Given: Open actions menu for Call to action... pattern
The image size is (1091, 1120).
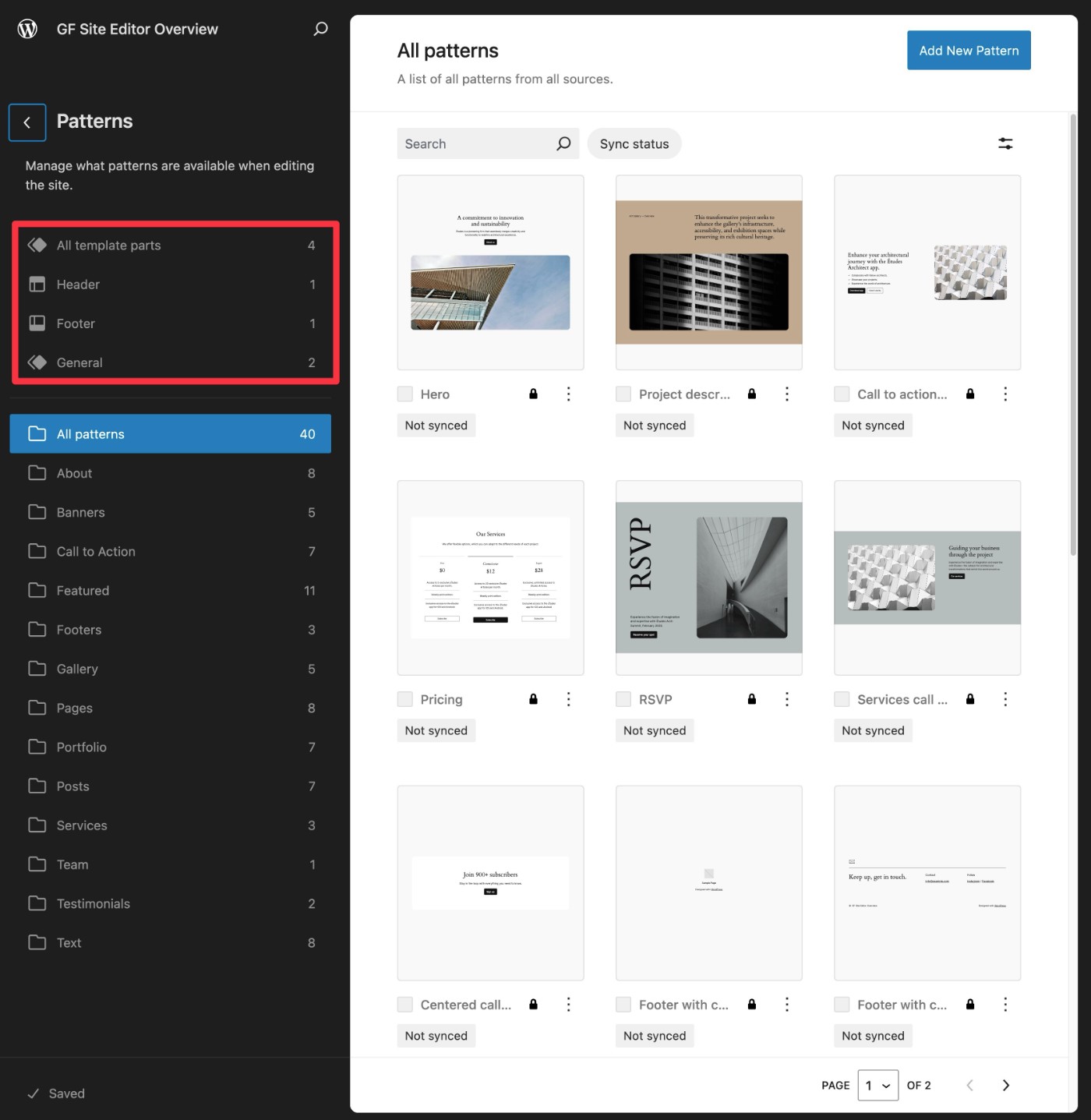Looking at the screenshot, I should point(1005,394).
